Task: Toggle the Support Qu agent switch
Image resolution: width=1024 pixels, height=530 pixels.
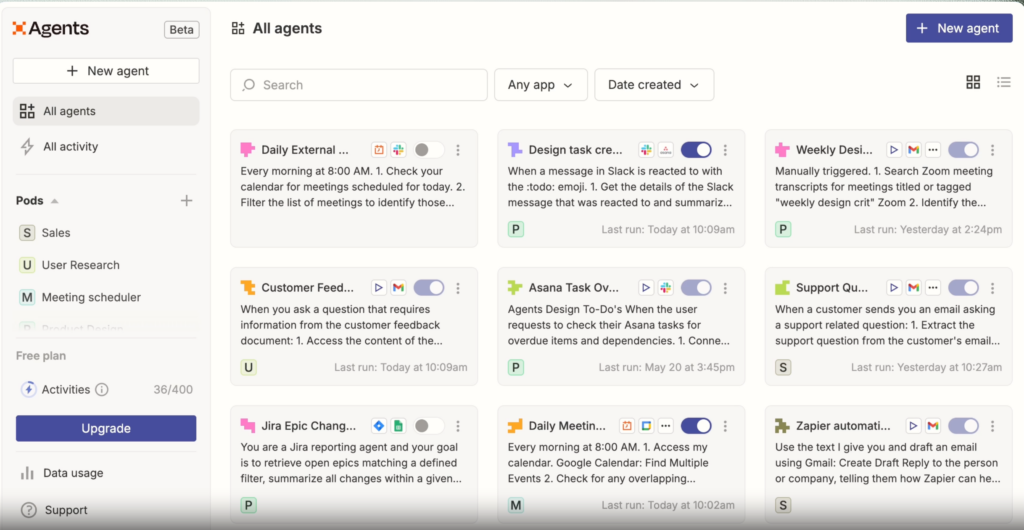Action: click(x=963, y=288)
